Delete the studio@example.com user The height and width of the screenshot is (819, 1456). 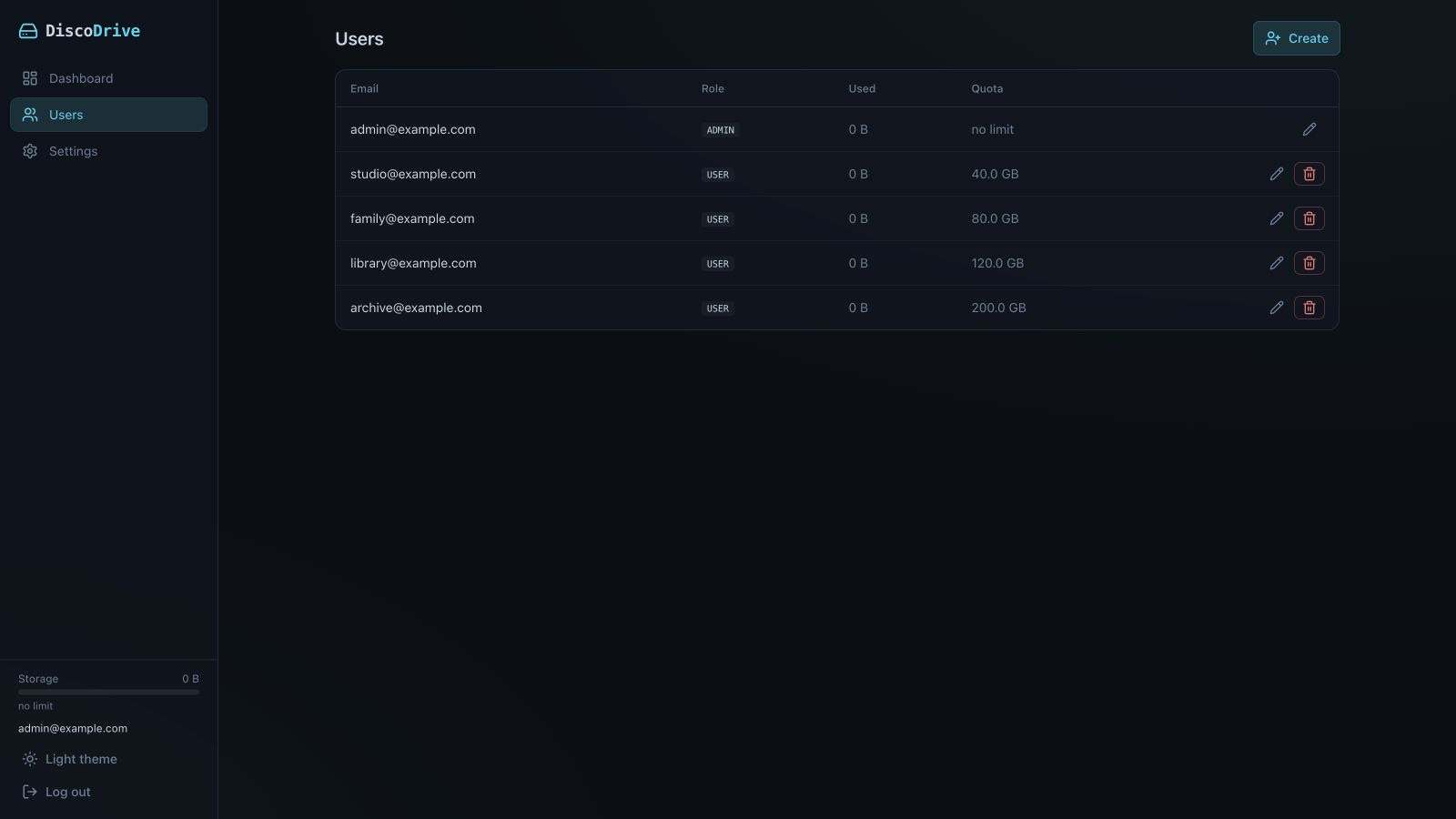pos(1309,174)
